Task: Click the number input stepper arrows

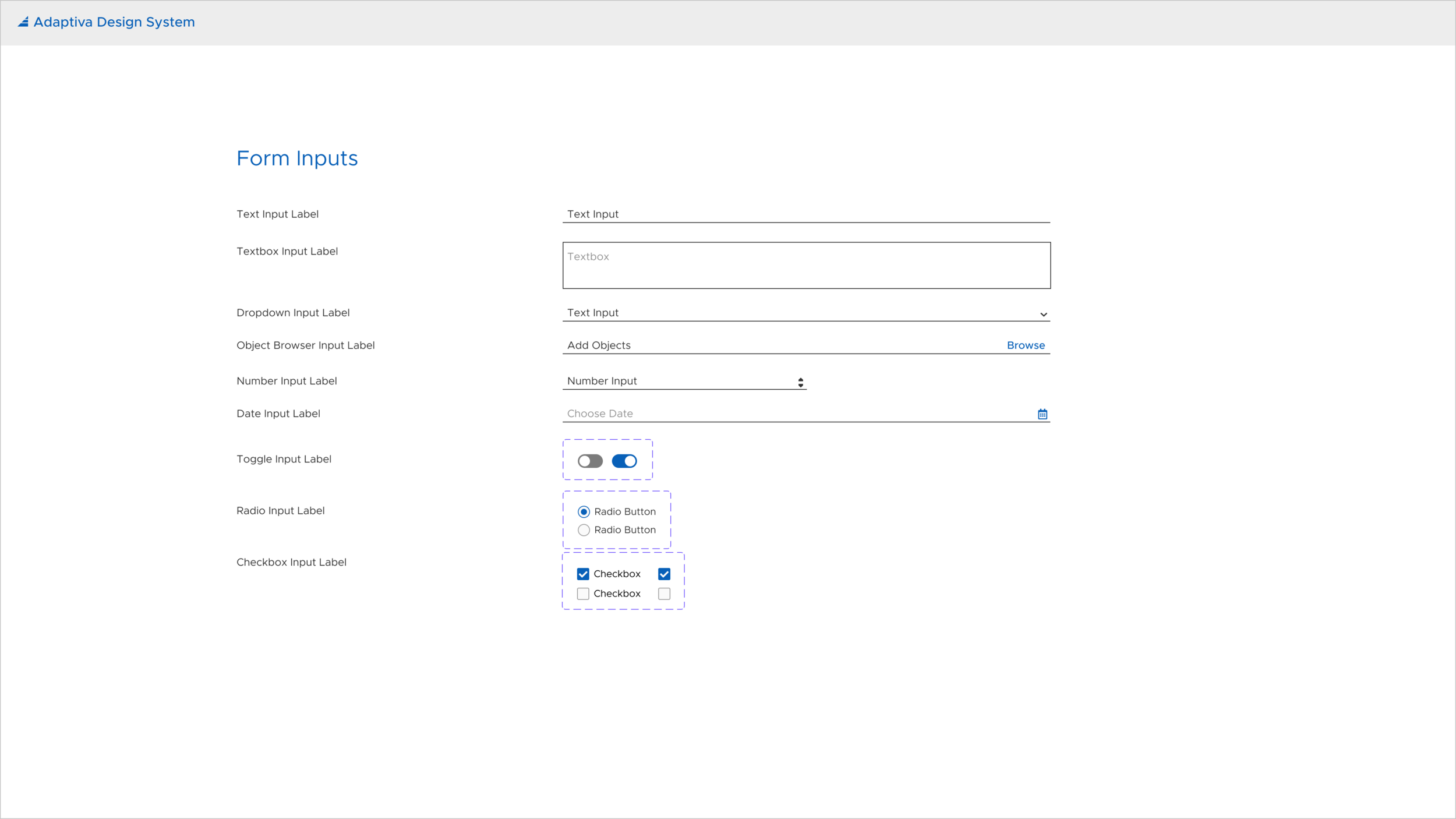Action: coord(801,382)
